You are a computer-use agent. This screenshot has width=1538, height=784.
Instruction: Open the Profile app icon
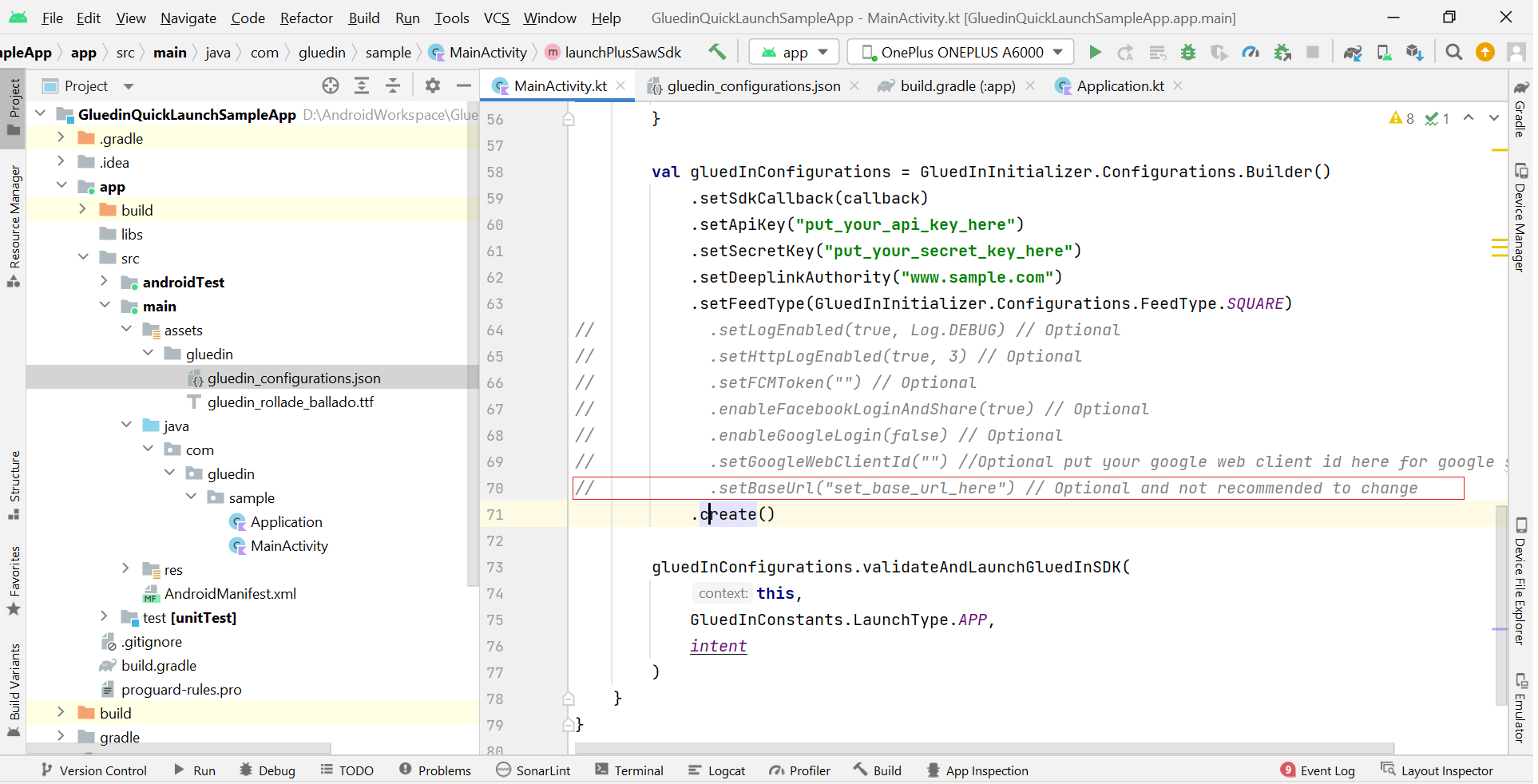click(x=1251, y=52)
